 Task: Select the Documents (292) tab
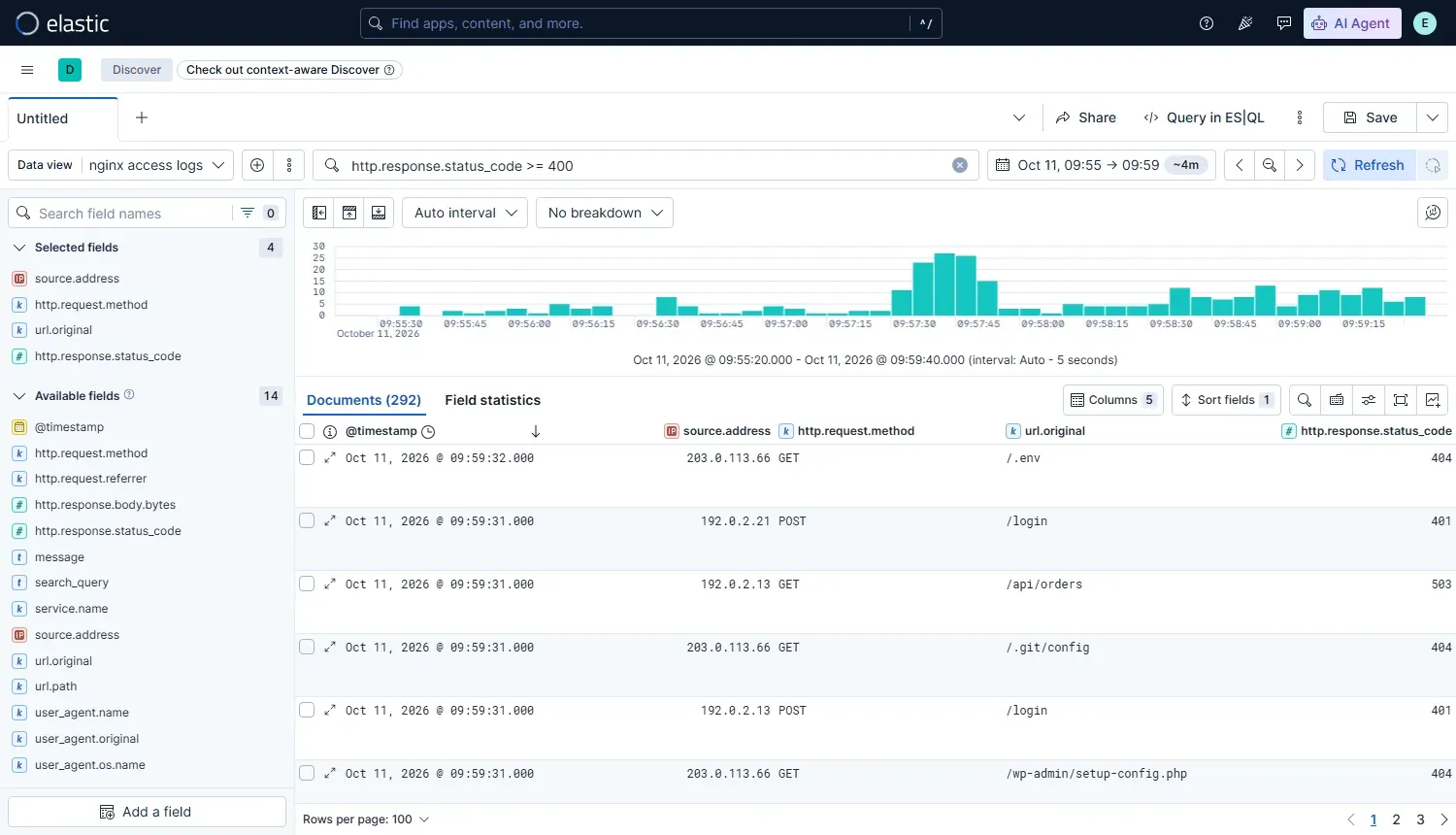(364, 400)
